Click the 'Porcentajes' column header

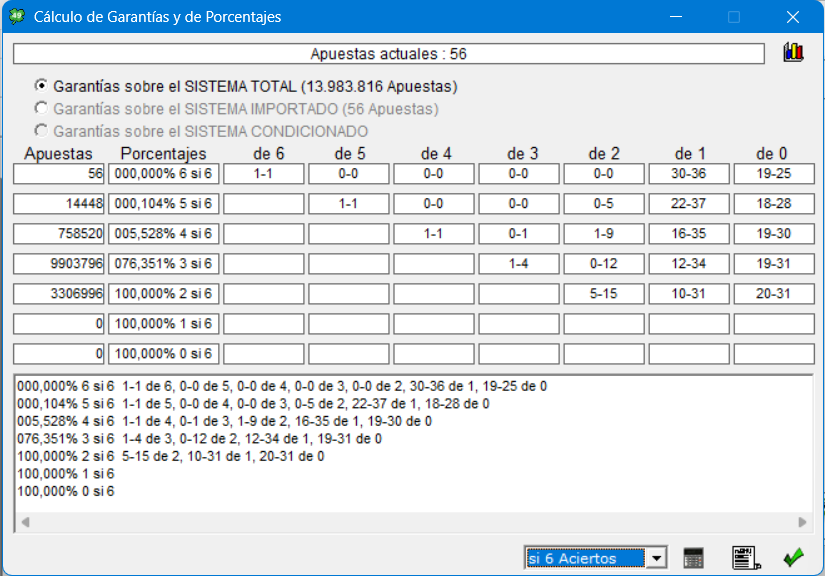coord(164,154)
